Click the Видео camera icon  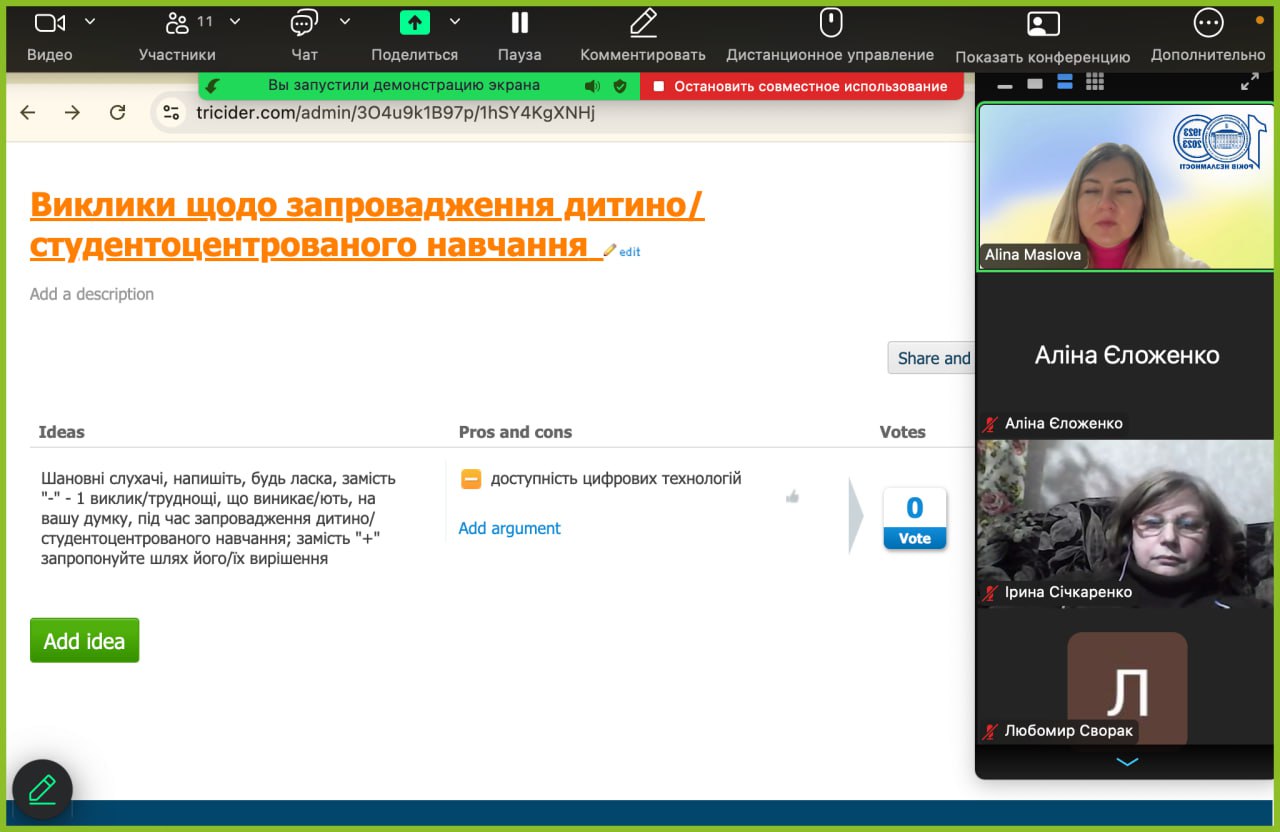50,22
